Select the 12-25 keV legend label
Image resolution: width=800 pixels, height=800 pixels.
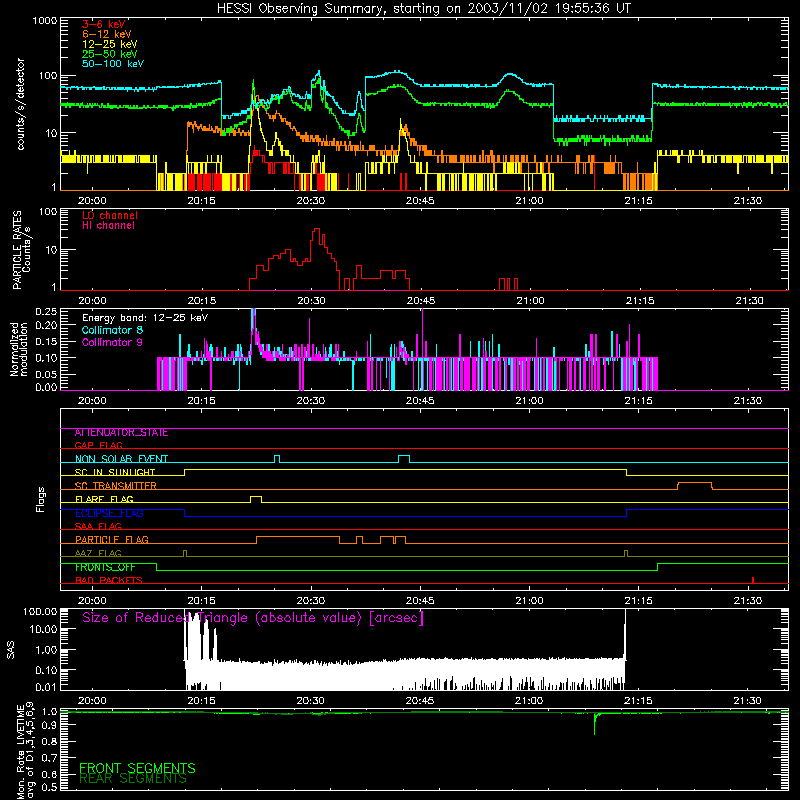(109, 44)
